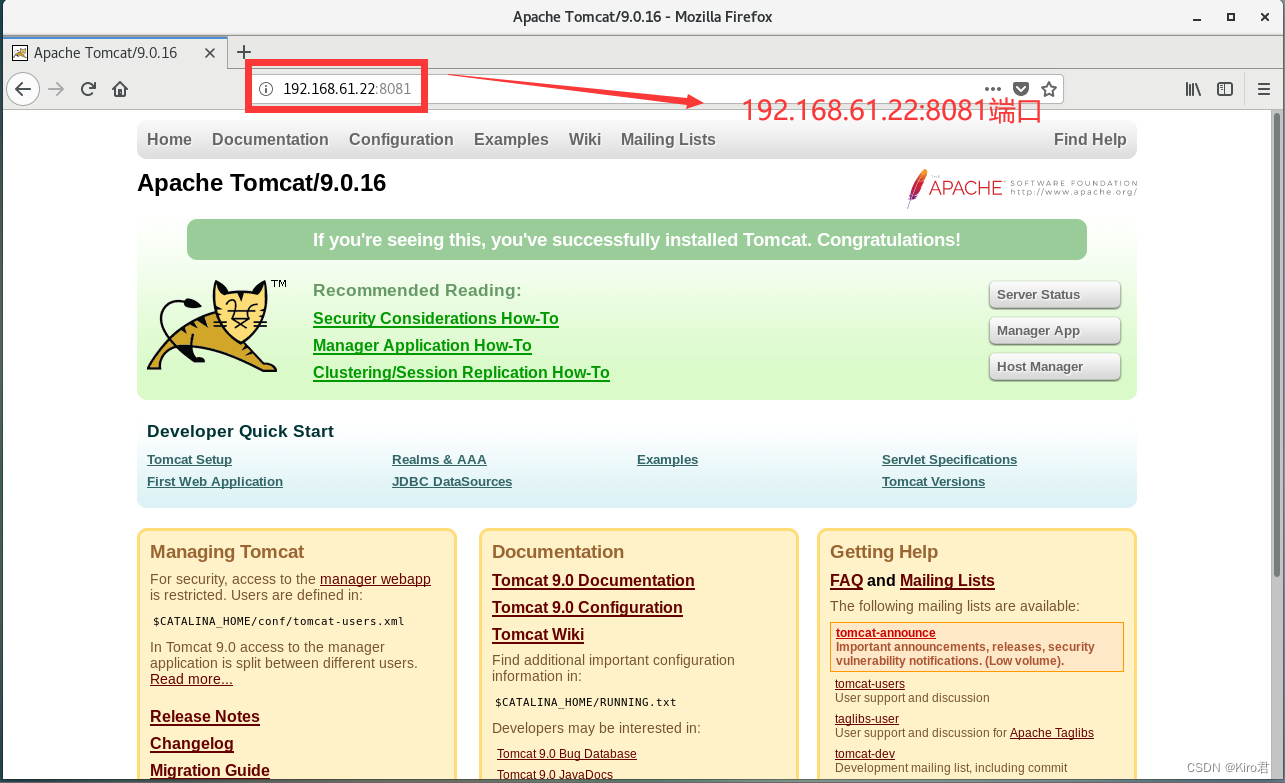The height and width of the screenshot is (783, 1285).
Task: Open First Web Application link
Action: (x=215, y=482)
